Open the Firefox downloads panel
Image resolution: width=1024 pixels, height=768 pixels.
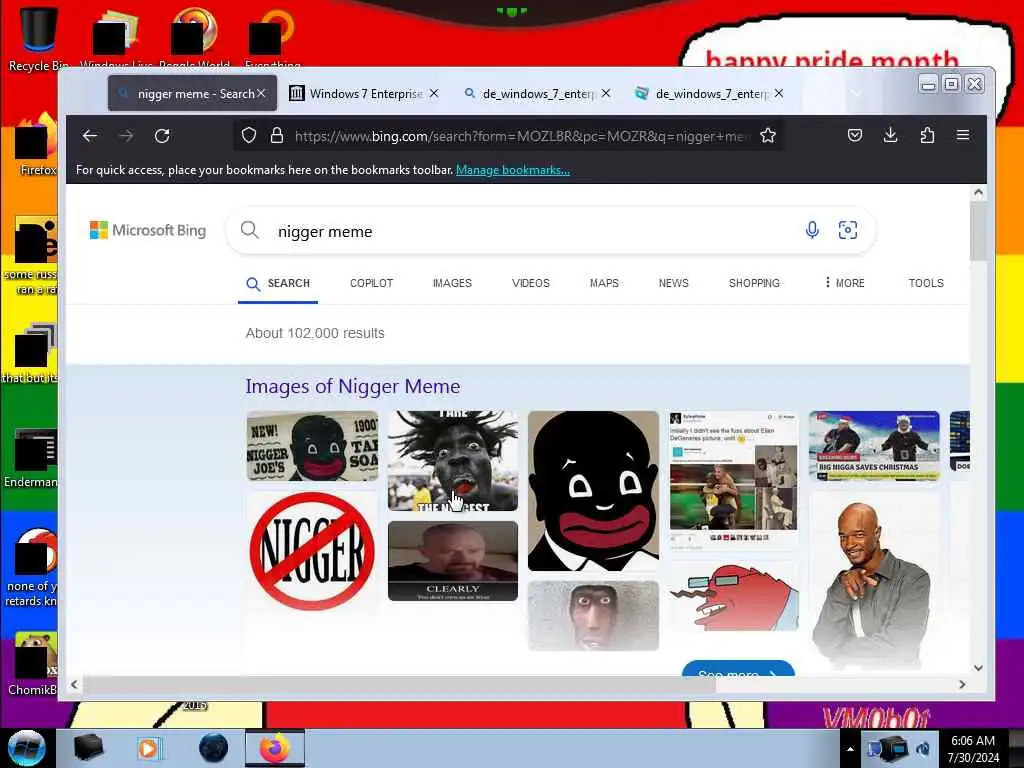(890, 135)
